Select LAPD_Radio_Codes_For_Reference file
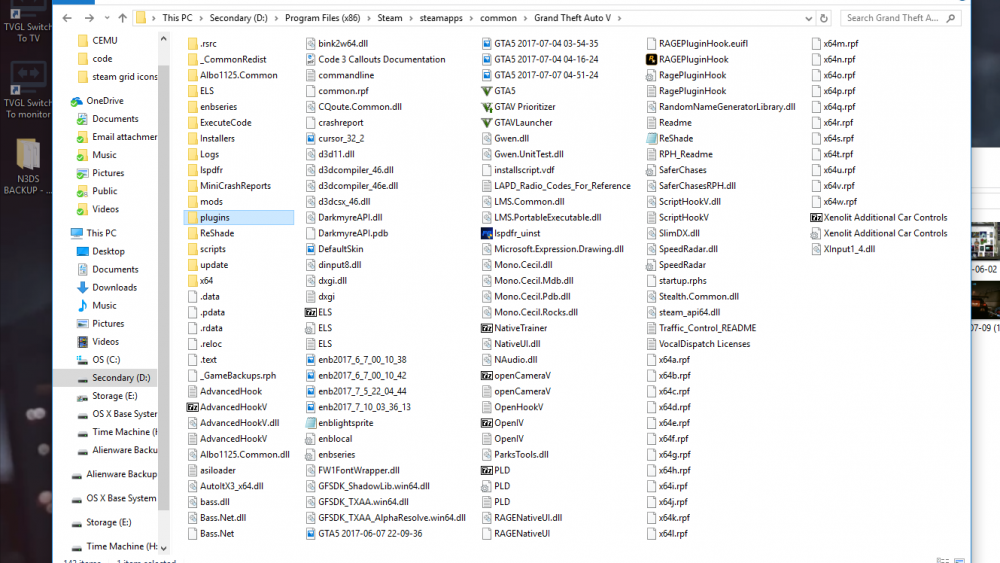The width and height of the screenshot is (1000, 563). (556, 186)
